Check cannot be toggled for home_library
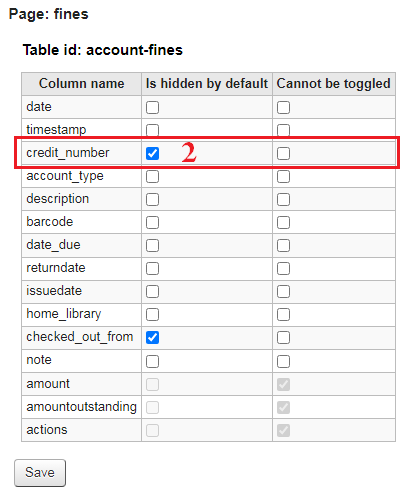 click(x=283, y=314)
